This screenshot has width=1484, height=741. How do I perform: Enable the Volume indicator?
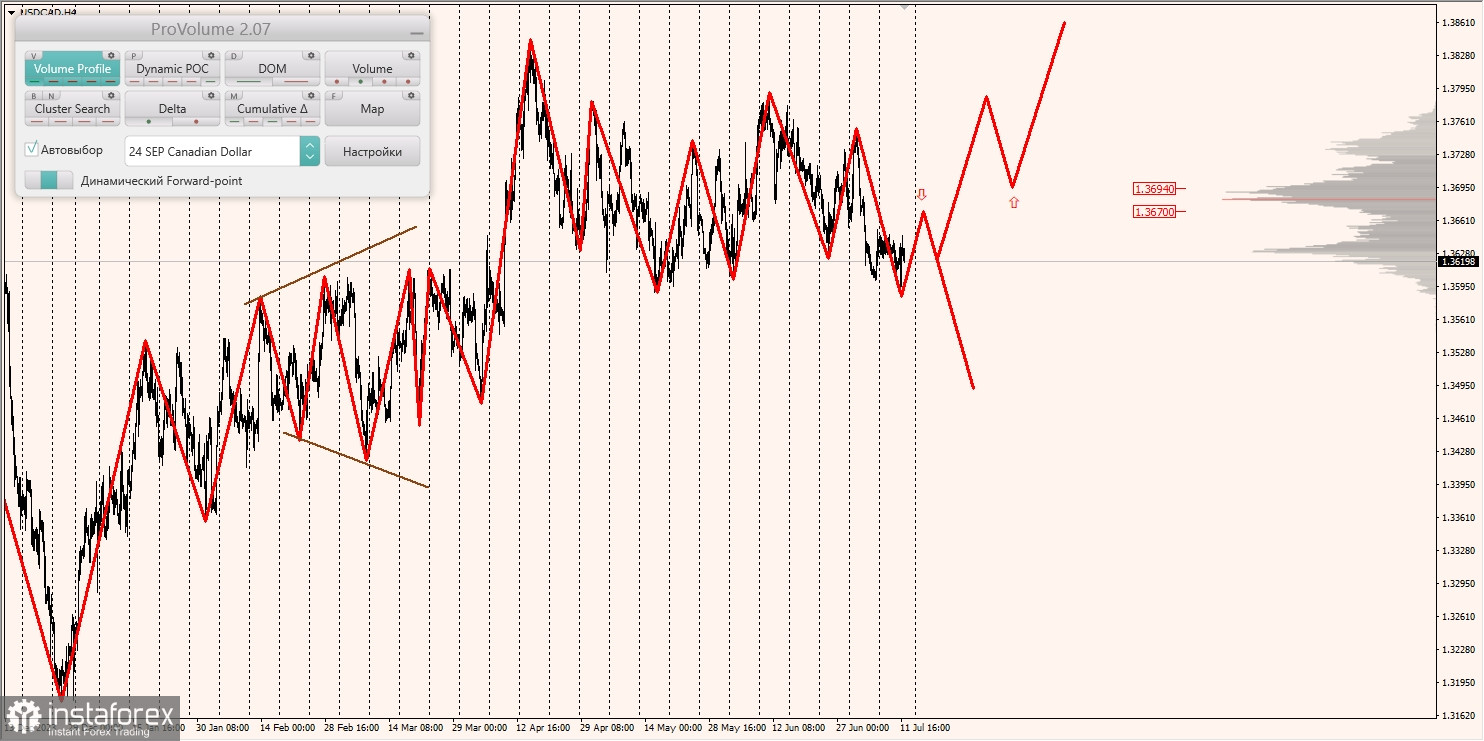click(372, 68)
